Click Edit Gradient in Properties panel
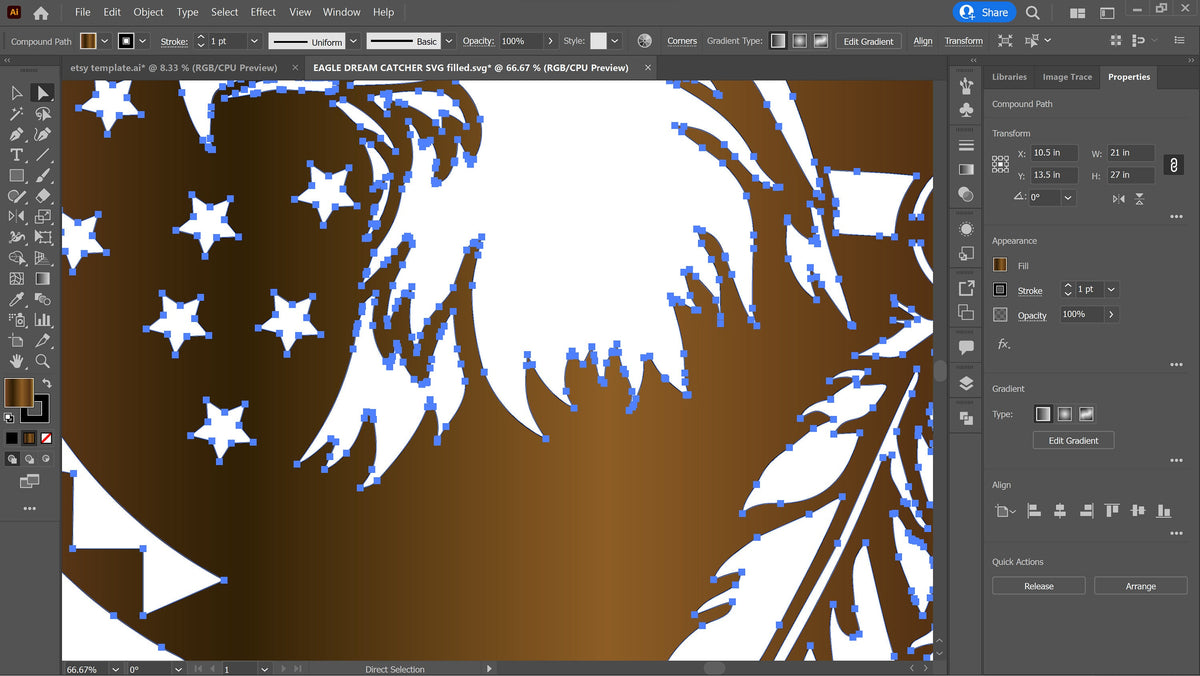 [x=1073, y=440]
